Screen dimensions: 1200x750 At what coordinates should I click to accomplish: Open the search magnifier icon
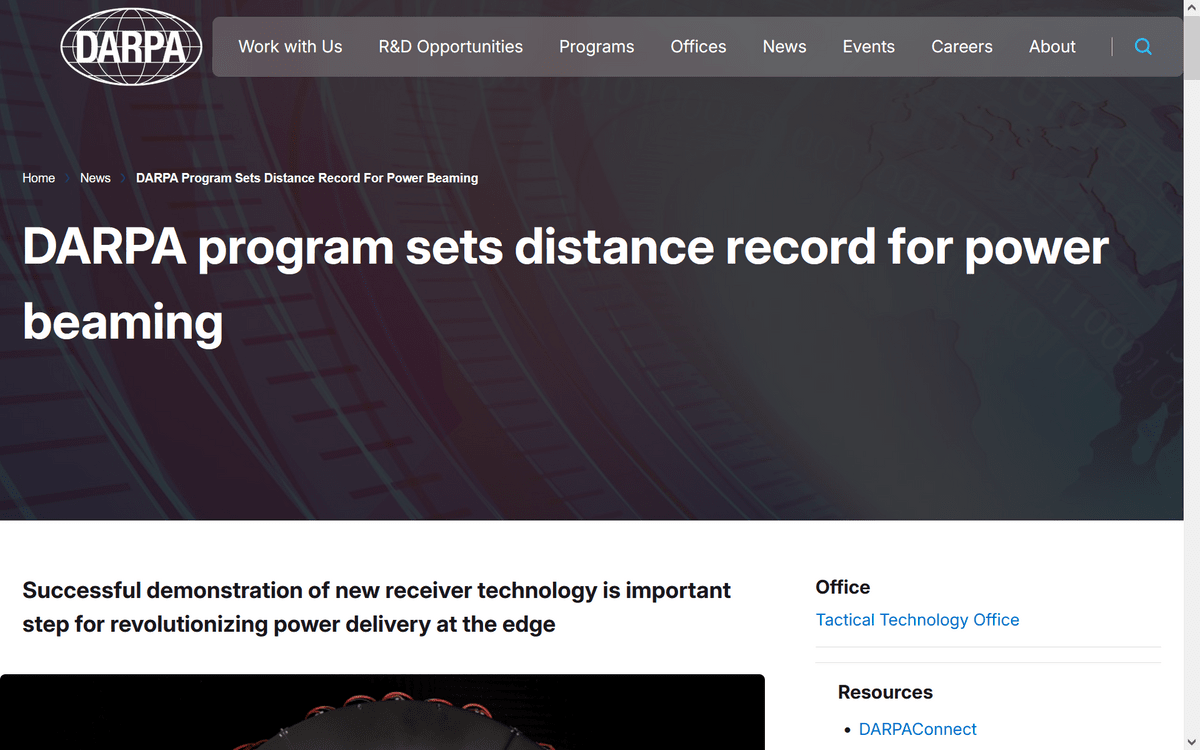tap(1143, 47)
